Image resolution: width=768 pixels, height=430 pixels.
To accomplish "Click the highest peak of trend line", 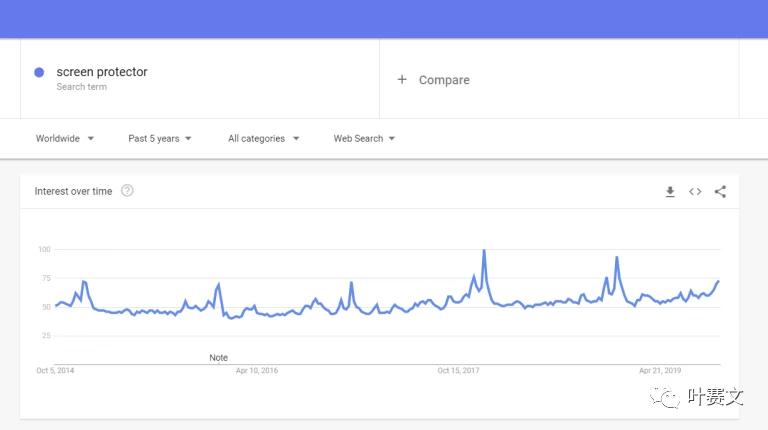I will (484, 251).
